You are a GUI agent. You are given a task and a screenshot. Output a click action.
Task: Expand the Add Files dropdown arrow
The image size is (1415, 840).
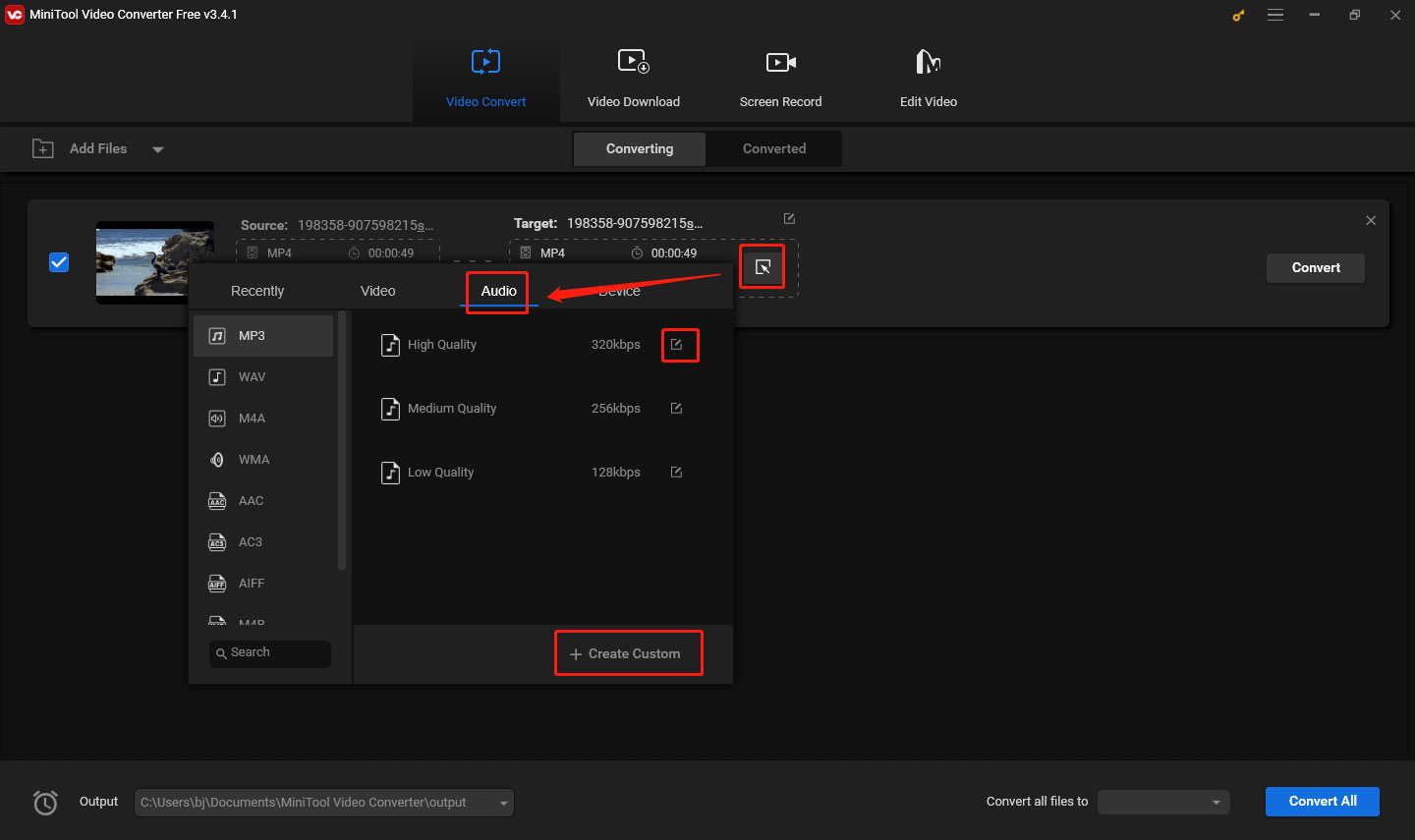pos(157,149)
